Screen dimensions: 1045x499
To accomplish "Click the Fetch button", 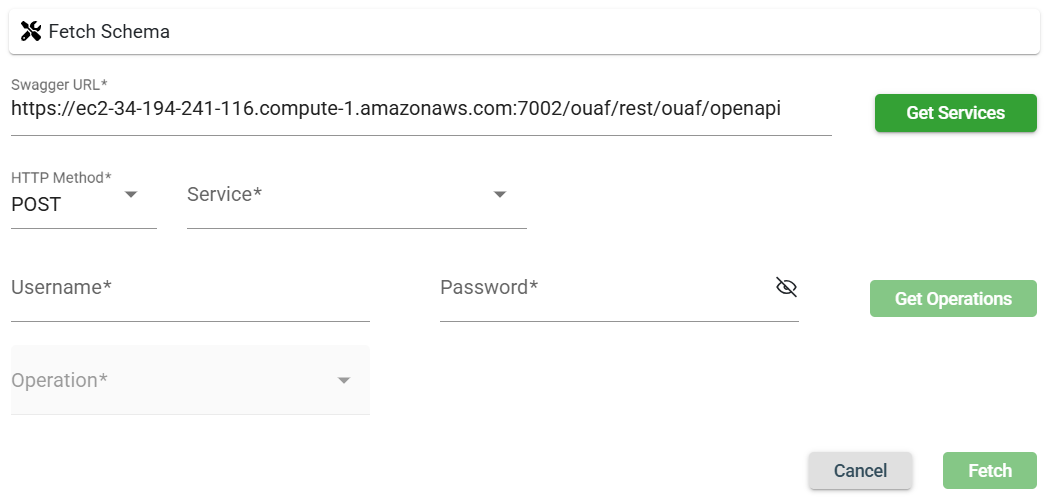I will (x=989, y=471).
